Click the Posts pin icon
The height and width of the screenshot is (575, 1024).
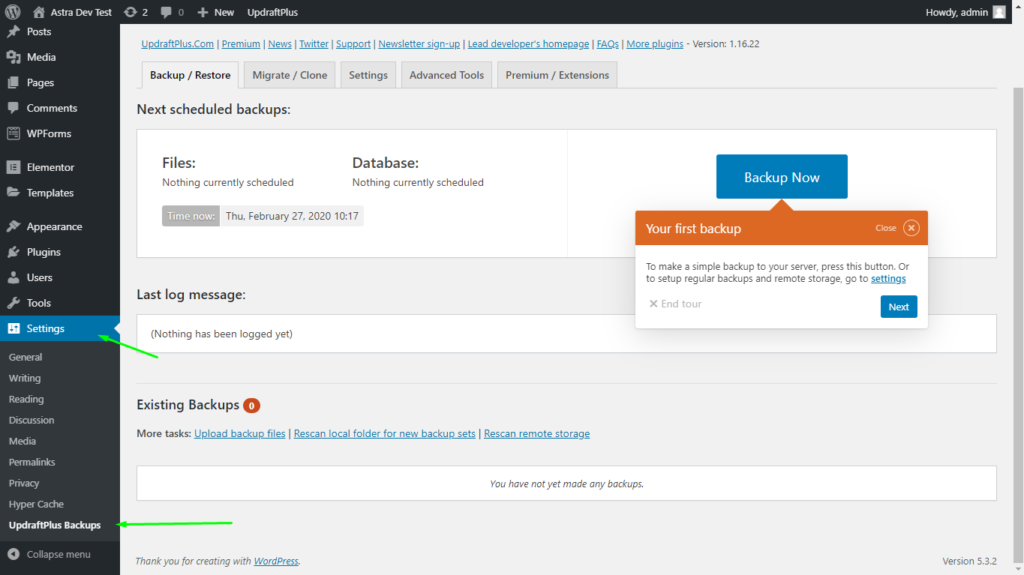pos(13,31)
